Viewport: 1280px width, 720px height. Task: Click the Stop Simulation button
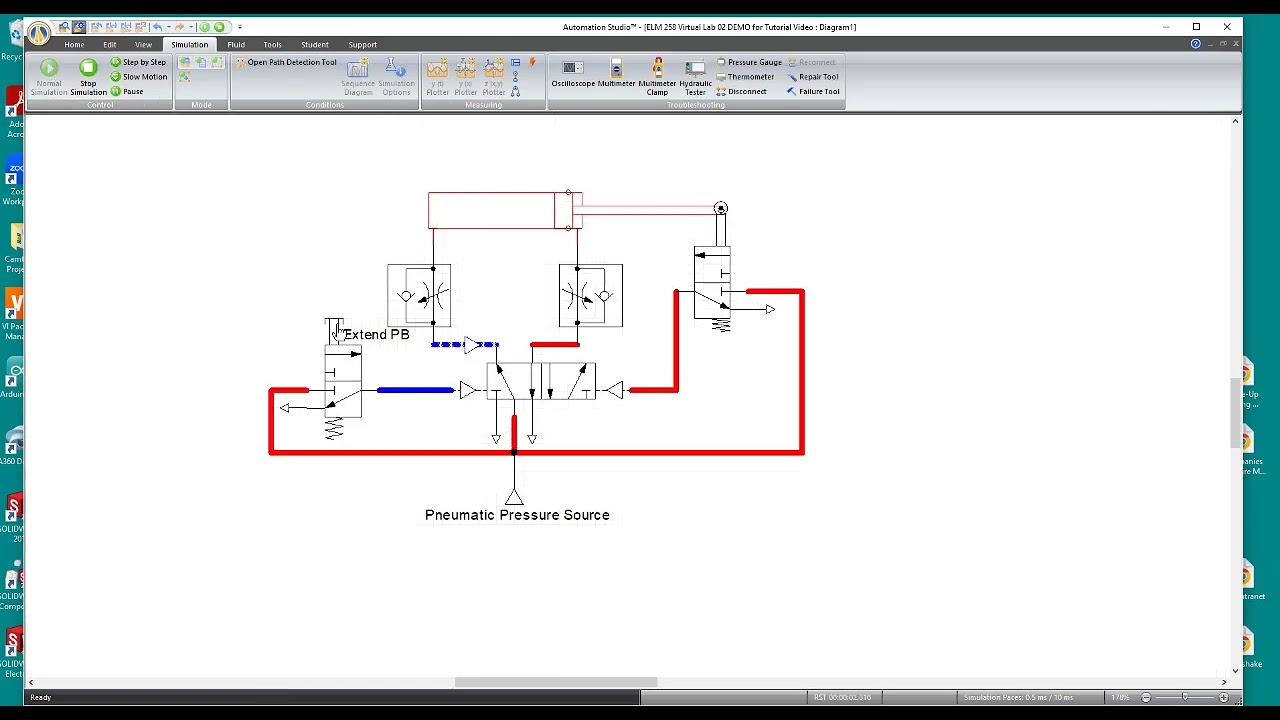coord(88,77)
